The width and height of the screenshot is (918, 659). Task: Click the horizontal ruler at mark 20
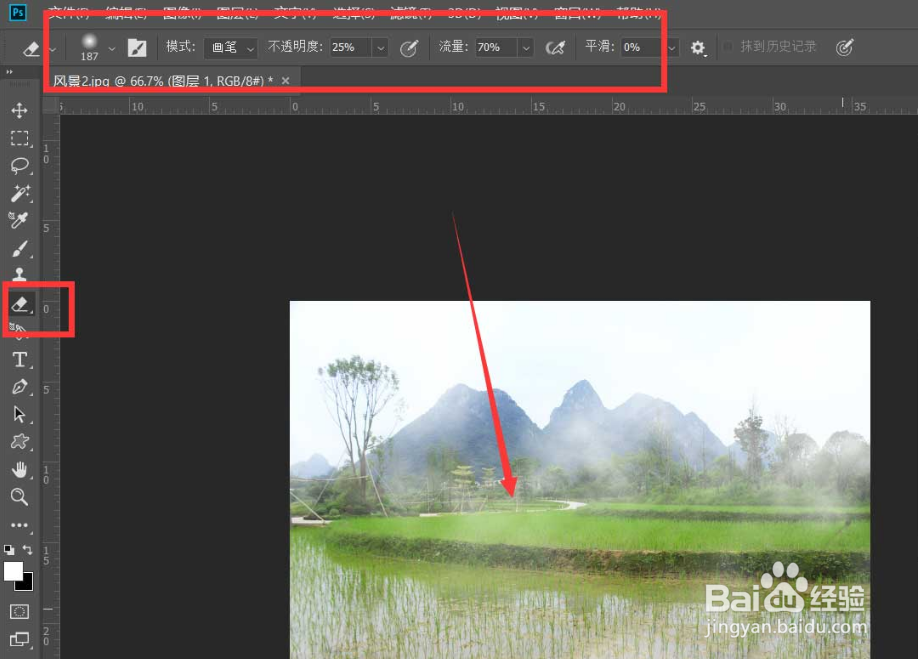(x=619, y=106)
